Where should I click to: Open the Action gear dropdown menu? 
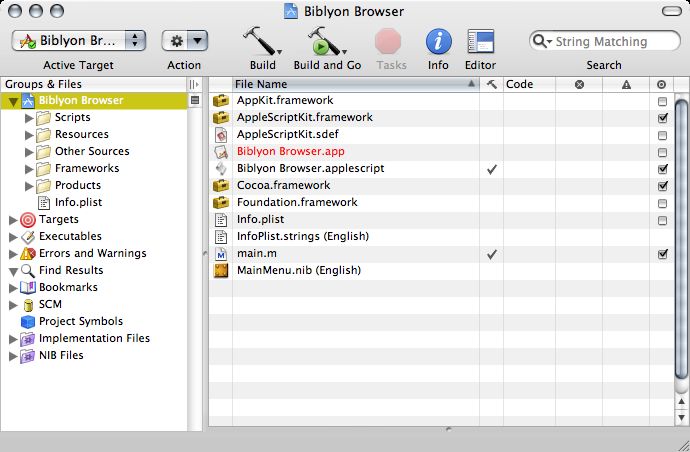(x=184, y=41)
